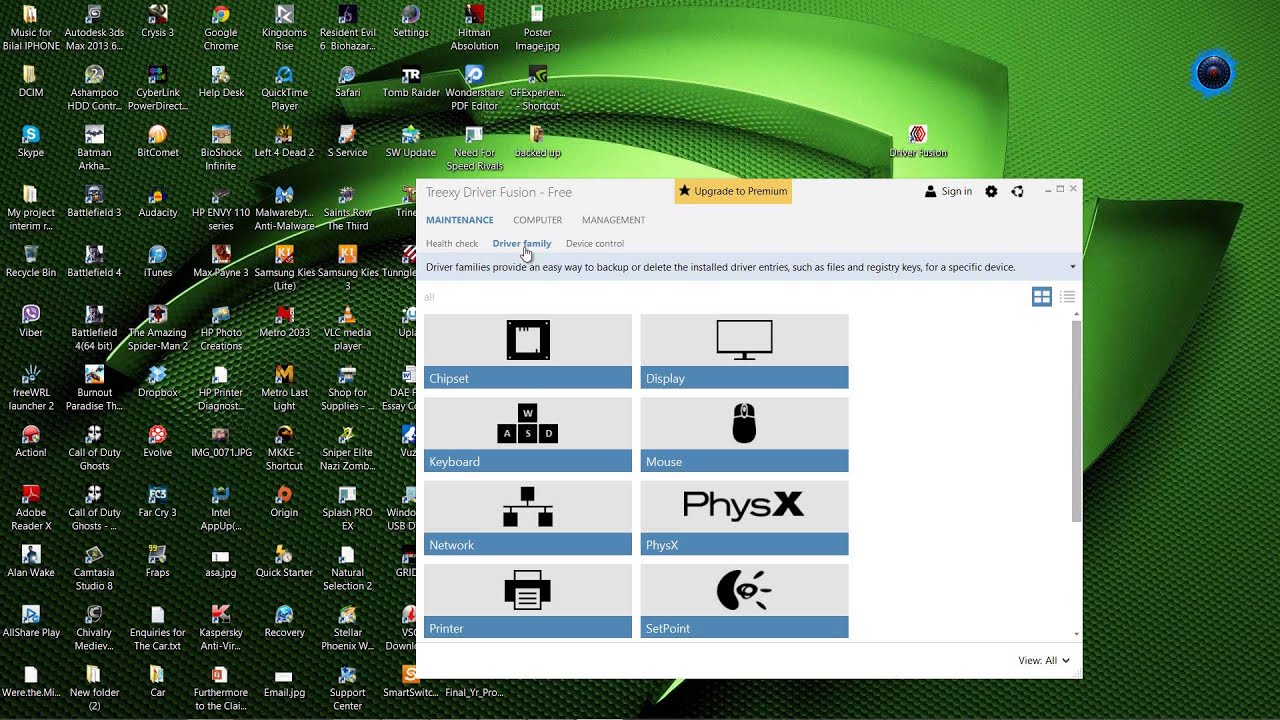Open the Chipset driver family tile
1280x720 pixels.
pos(528,351)
